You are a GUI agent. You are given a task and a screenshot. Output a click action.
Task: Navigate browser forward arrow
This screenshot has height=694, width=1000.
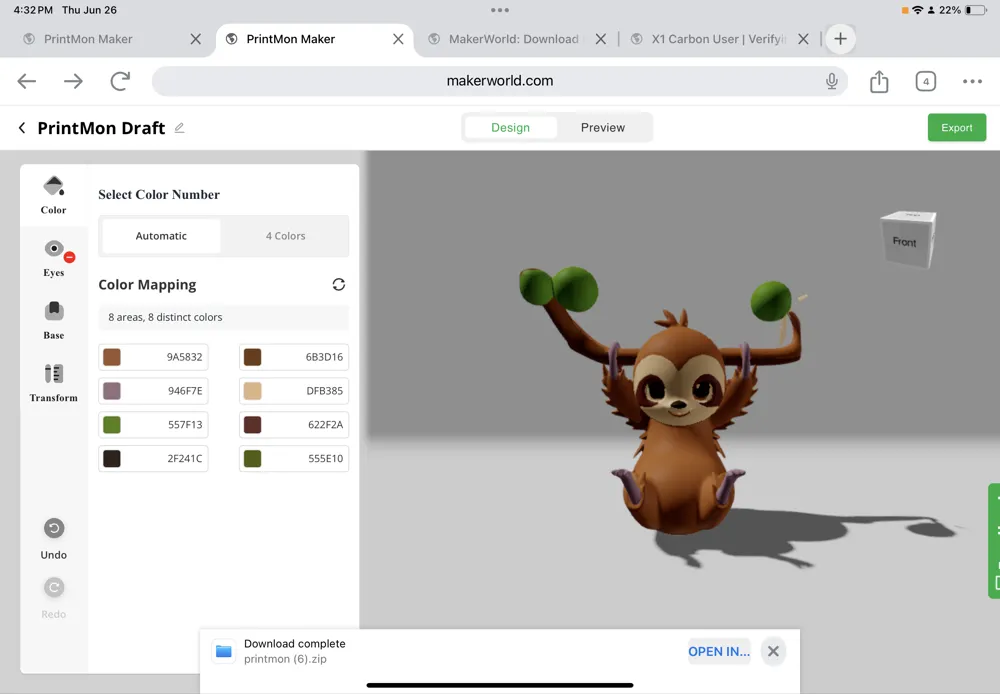73,81
